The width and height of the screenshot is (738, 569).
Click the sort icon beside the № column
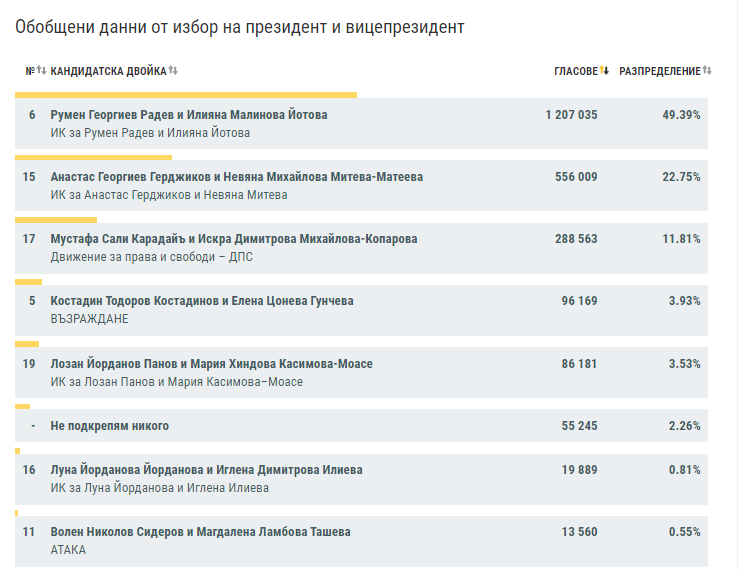[x=41, y=71]
